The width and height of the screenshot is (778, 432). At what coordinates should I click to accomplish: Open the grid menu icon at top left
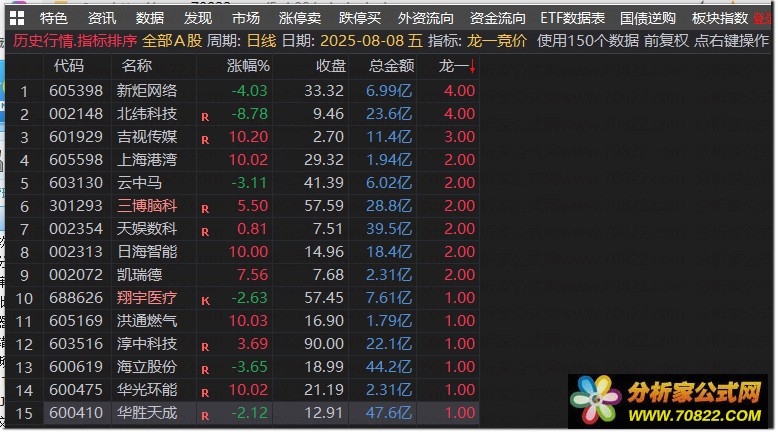(17, 18)
